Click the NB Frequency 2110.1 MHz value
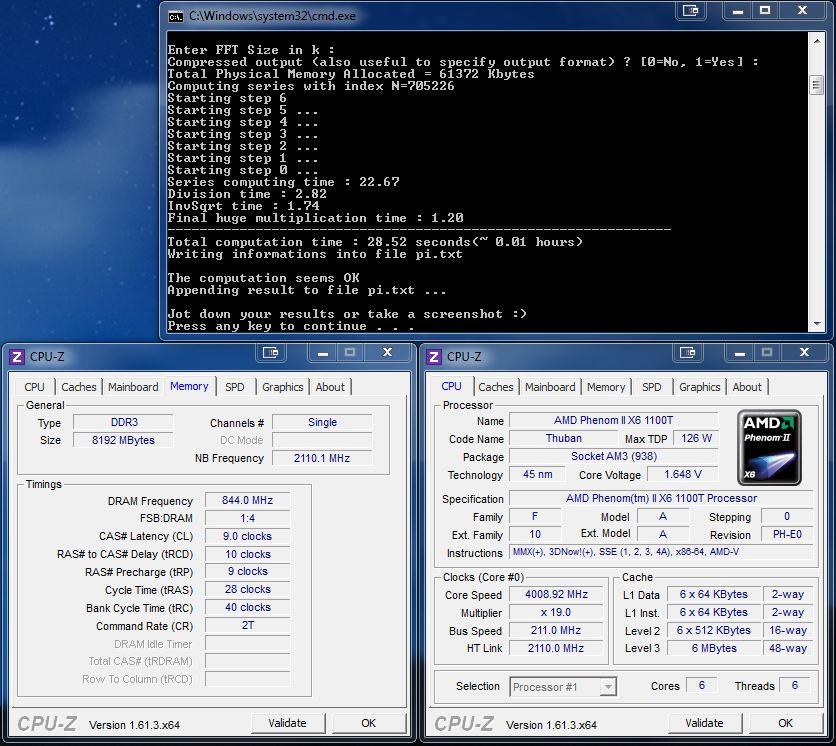This screenshot has height=746, width=836. tap(322, 458)
